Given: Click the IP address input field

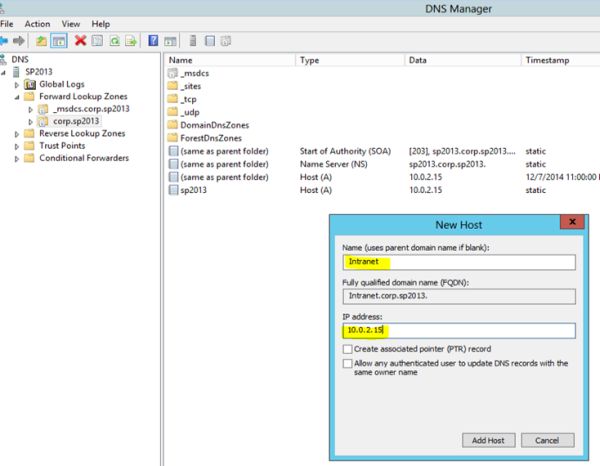Looking at the screenshot, I should point(459,331).
